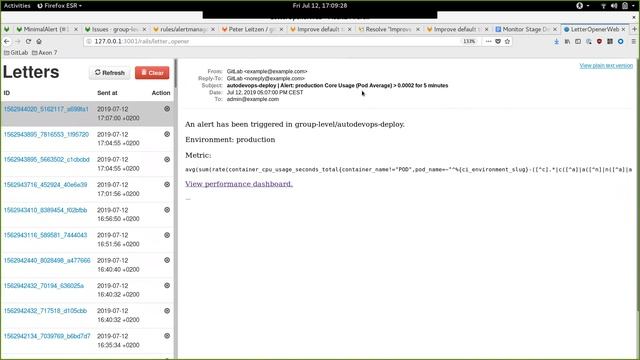
Task: Click the email subject line text
Action: [x=337, y=85]
